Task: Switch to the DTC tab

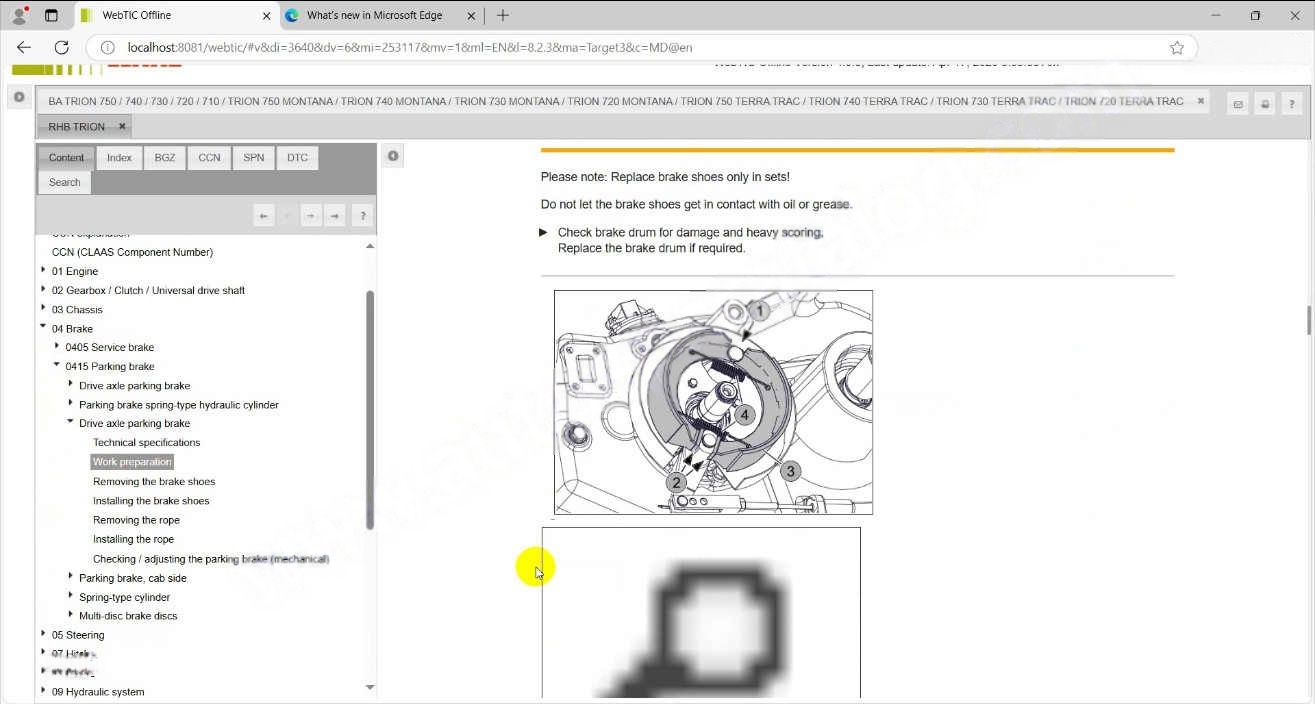Action: (x=297, y=158)
